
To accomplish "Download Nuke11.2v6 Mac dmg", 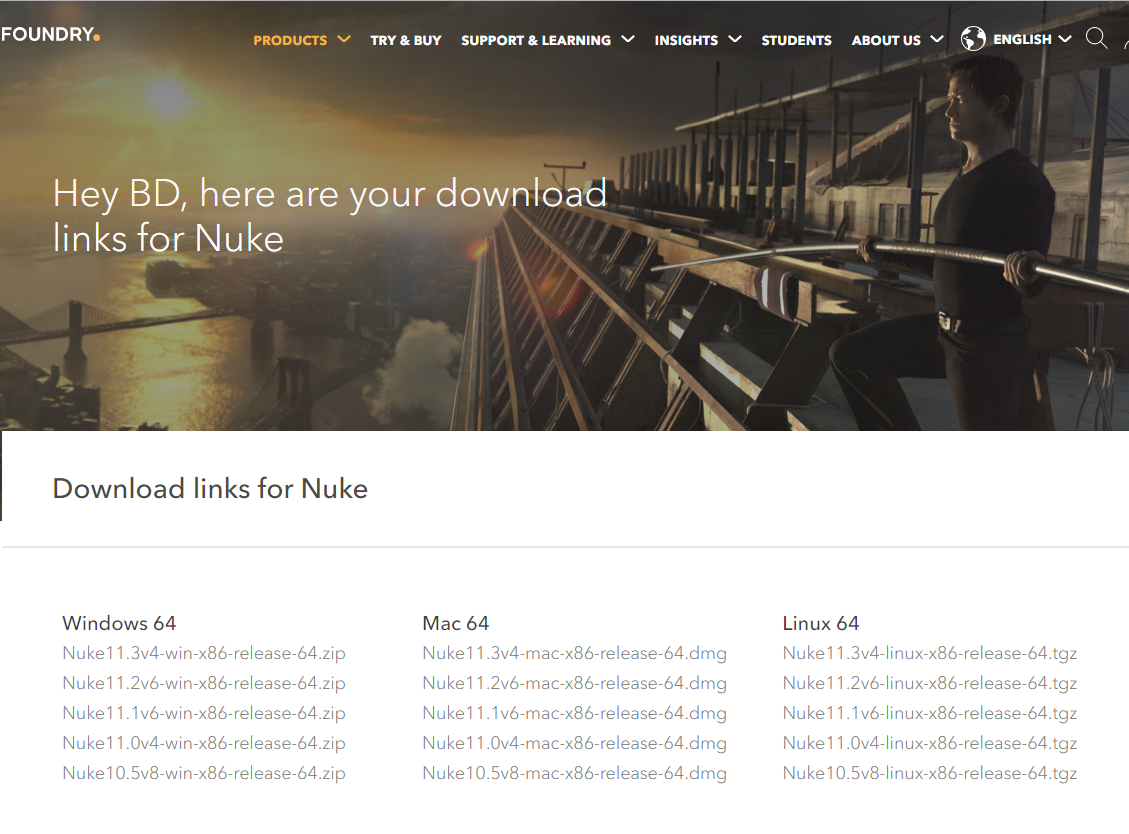I will 575,683.
